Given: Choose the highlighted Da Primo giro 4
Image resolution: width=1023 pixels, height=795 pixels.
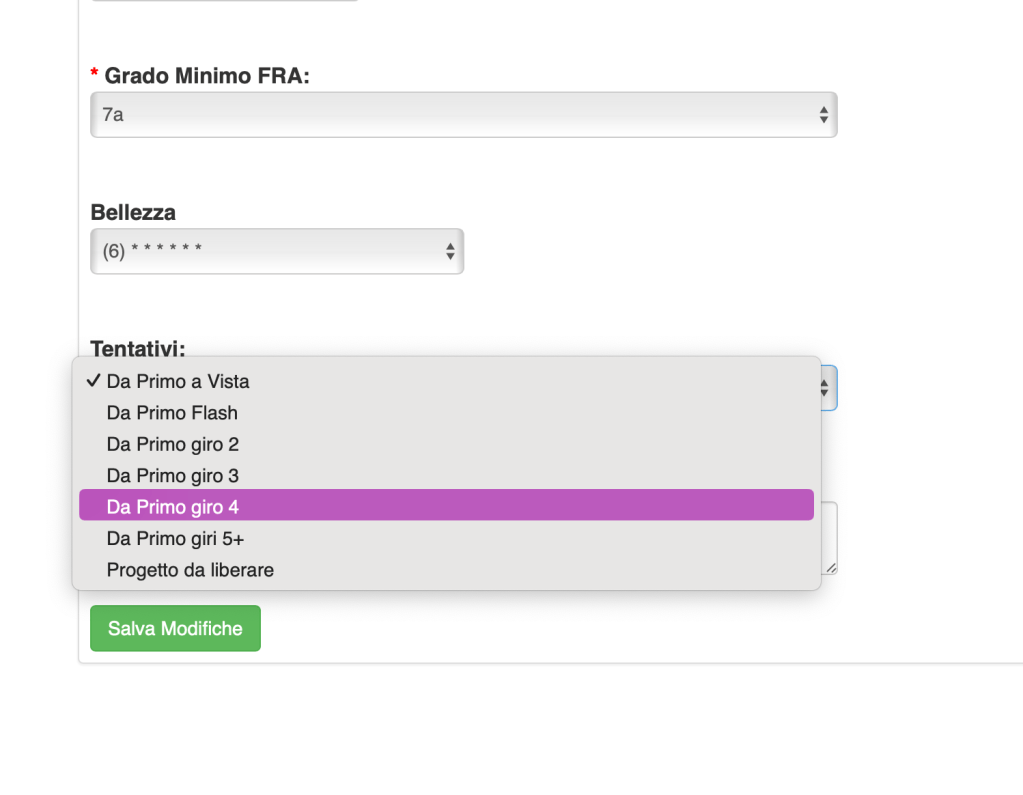Looking at the screenshot, I should (173, 507).
